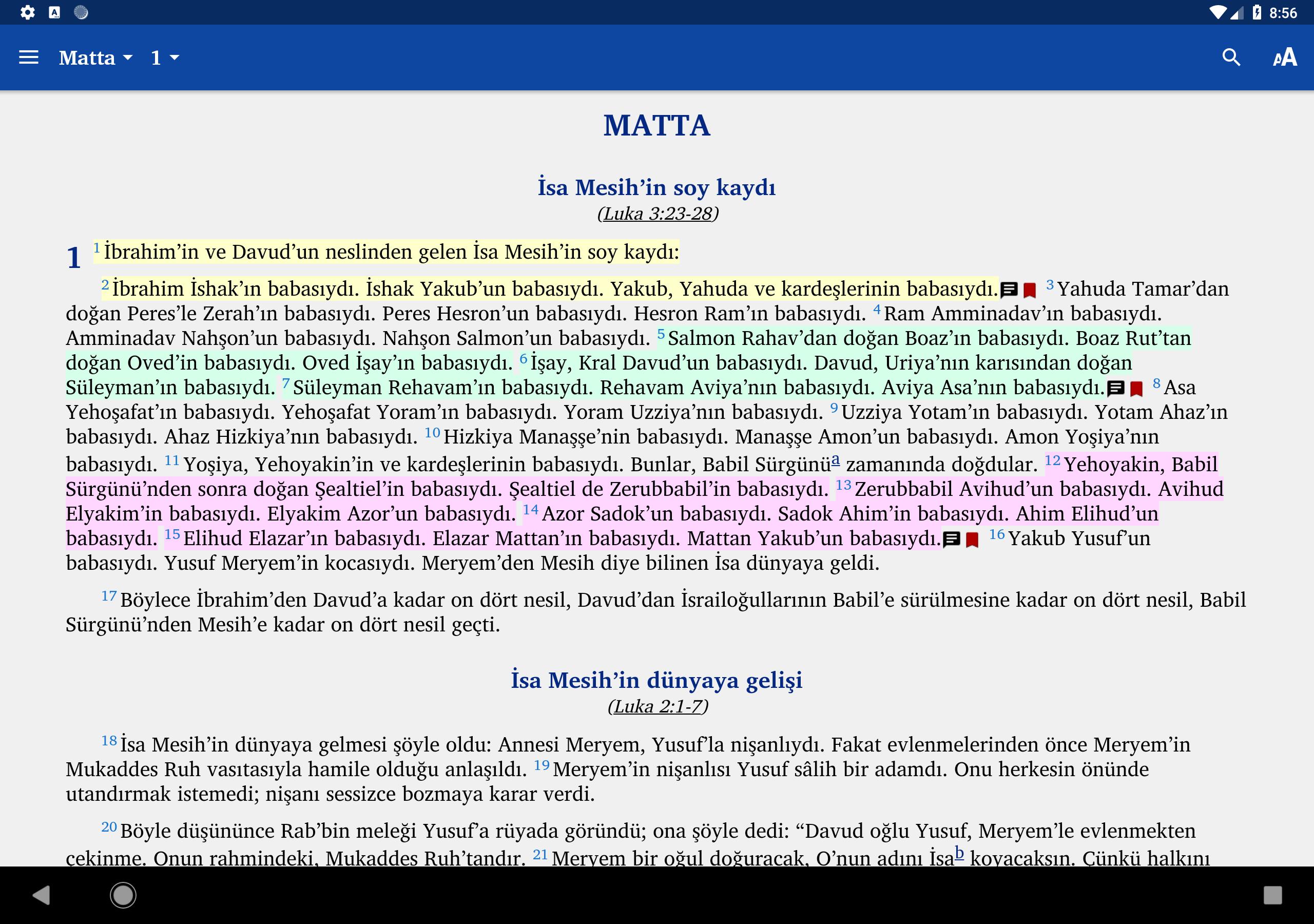Open the text size settings icon
1314x924 pixels.
click(1285, 58)
